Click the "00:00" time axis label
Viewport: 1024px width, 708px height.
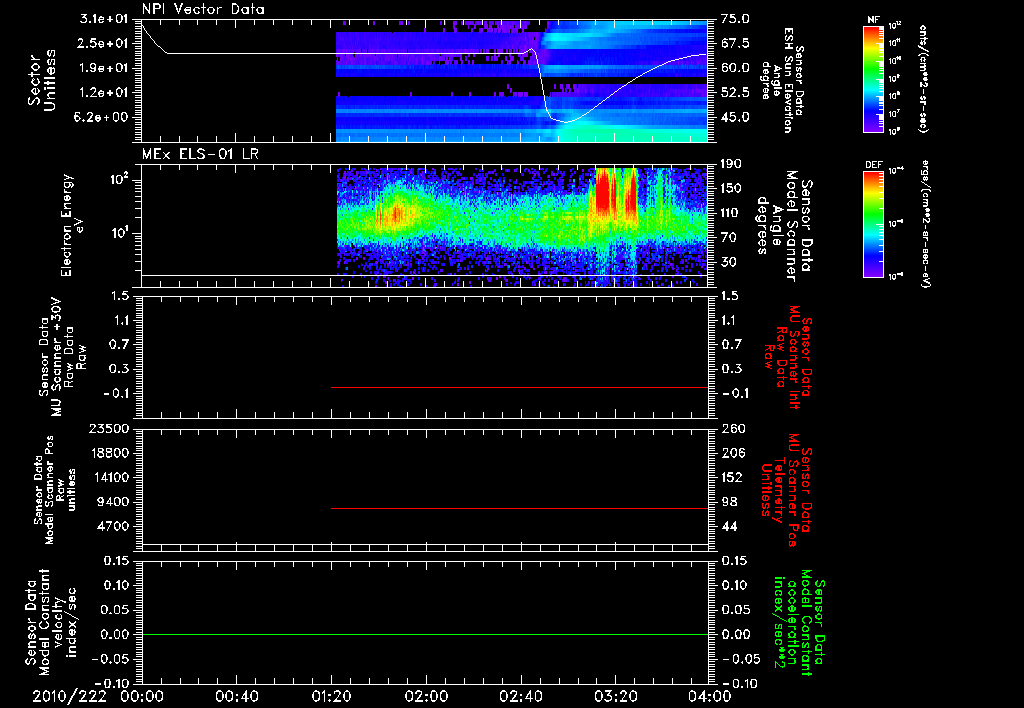click(x=142, y=696)
